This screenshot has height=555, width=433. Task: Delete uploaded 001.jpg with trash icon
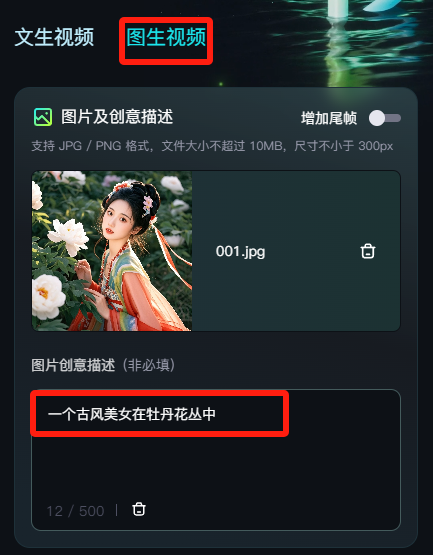point(368,251)
